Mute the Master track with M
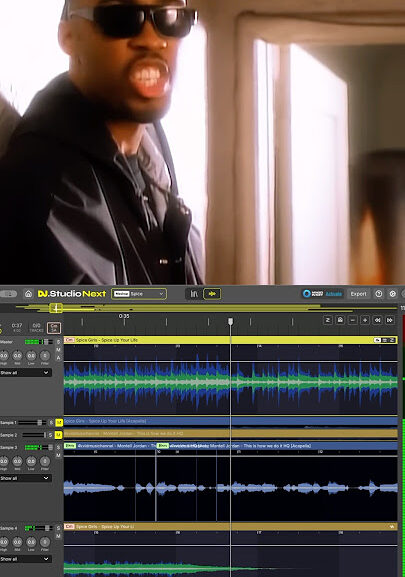The height and width of the screenshot is (577, 405). [58, 350]
